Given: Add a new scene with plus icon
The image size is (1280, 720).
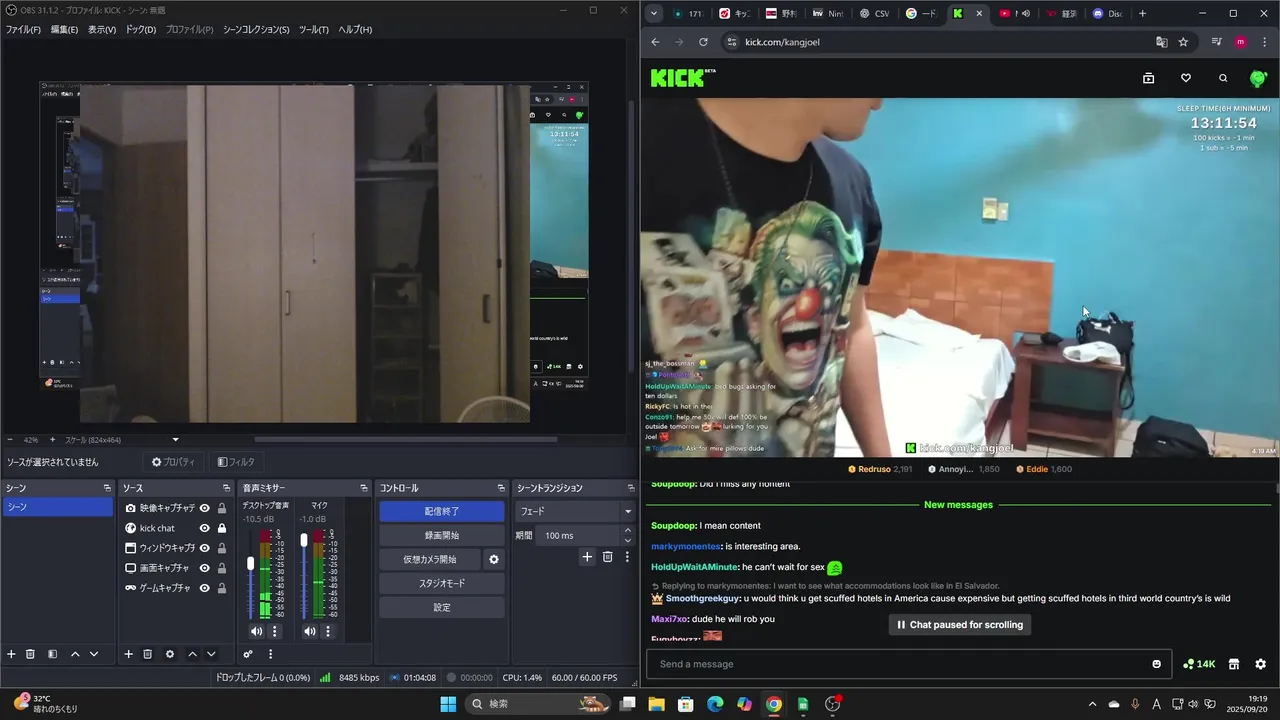Looking at the screenshot, I should (x=12, y=654).
